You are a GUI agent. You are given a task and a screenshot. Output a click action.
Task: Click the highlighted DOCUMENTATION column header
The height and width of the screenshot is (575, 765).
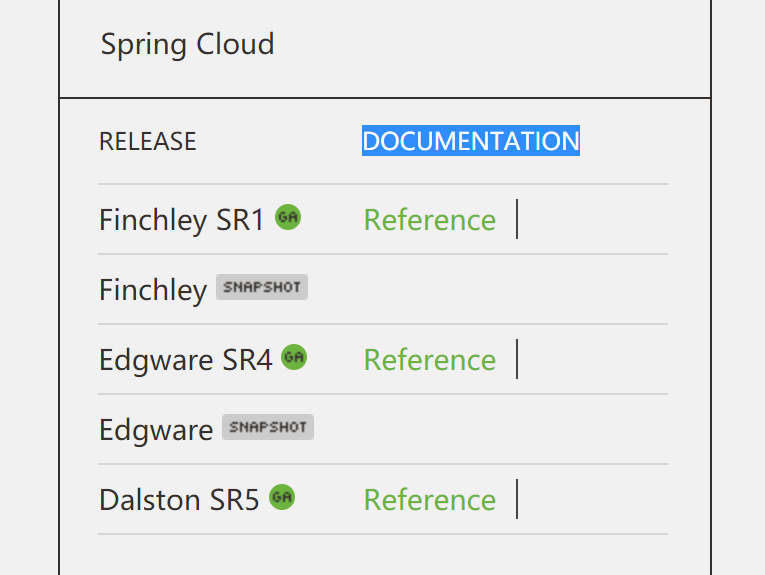pyautogui.click(x=471, y=141)
